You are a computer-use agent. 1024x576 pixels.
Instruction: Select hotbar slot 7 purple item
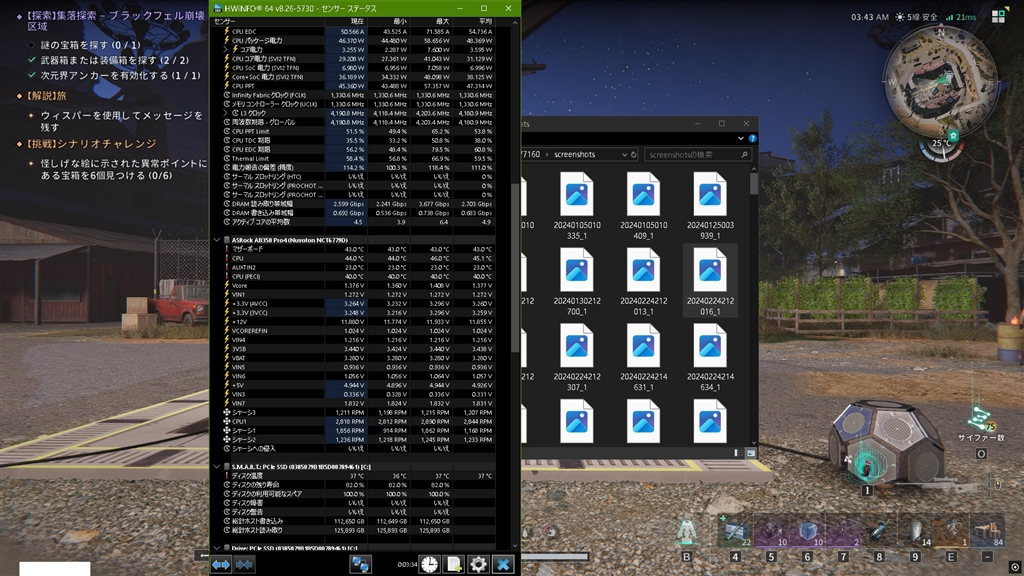843,532
